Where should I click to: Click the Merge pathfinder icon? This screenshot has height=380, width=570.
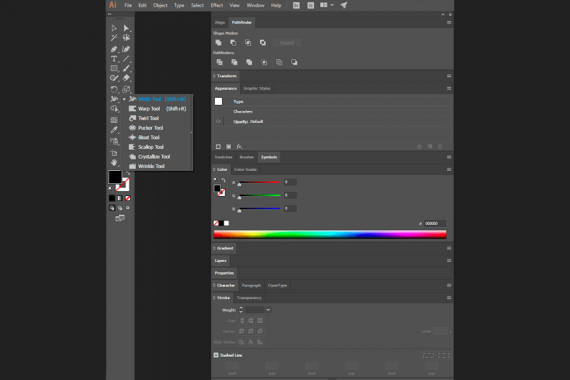pos(249,62)
